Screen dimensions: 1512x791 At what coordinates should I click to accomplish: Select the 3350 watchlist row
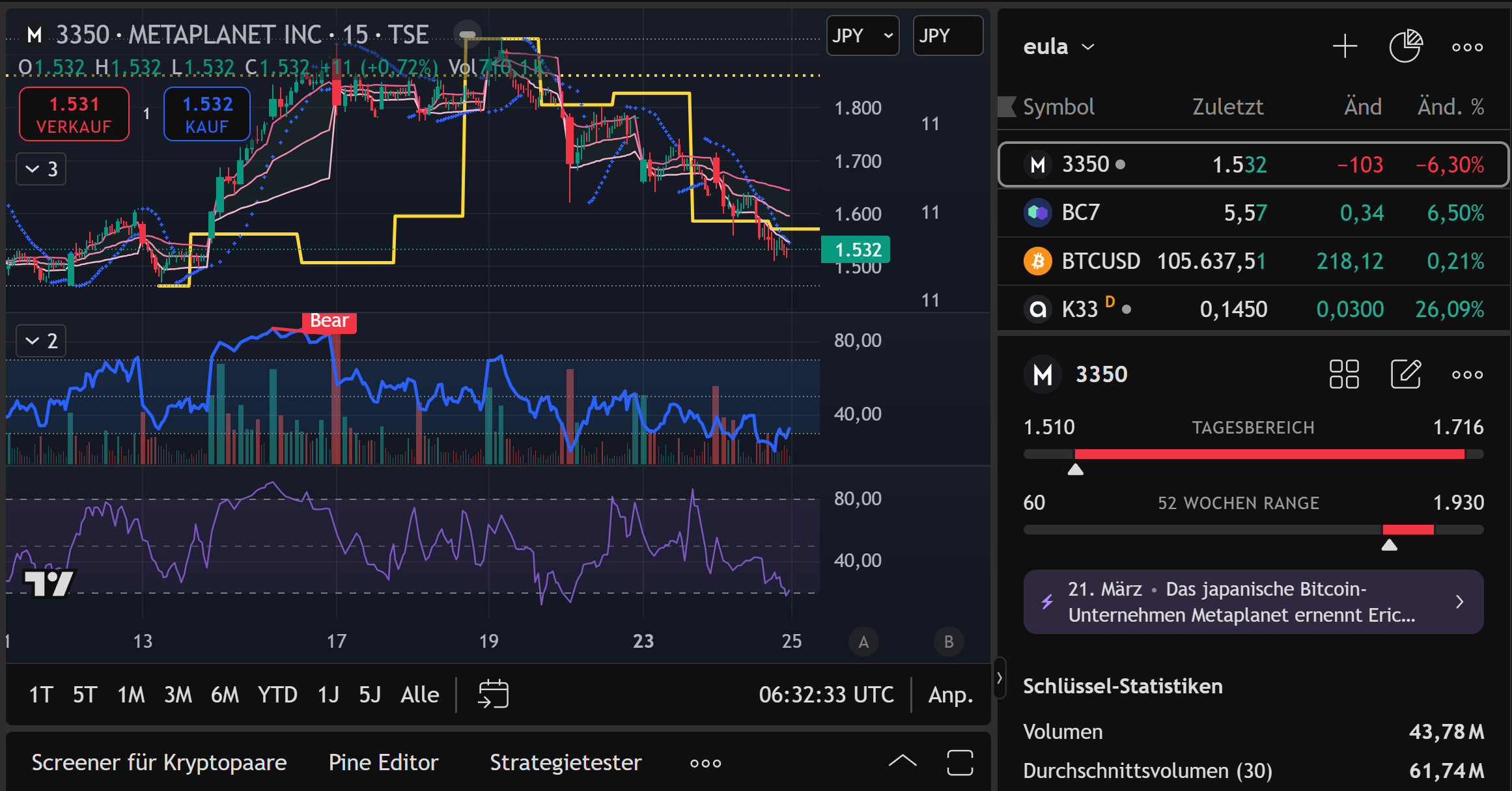pyautogui.click(x=1253, y=165)
